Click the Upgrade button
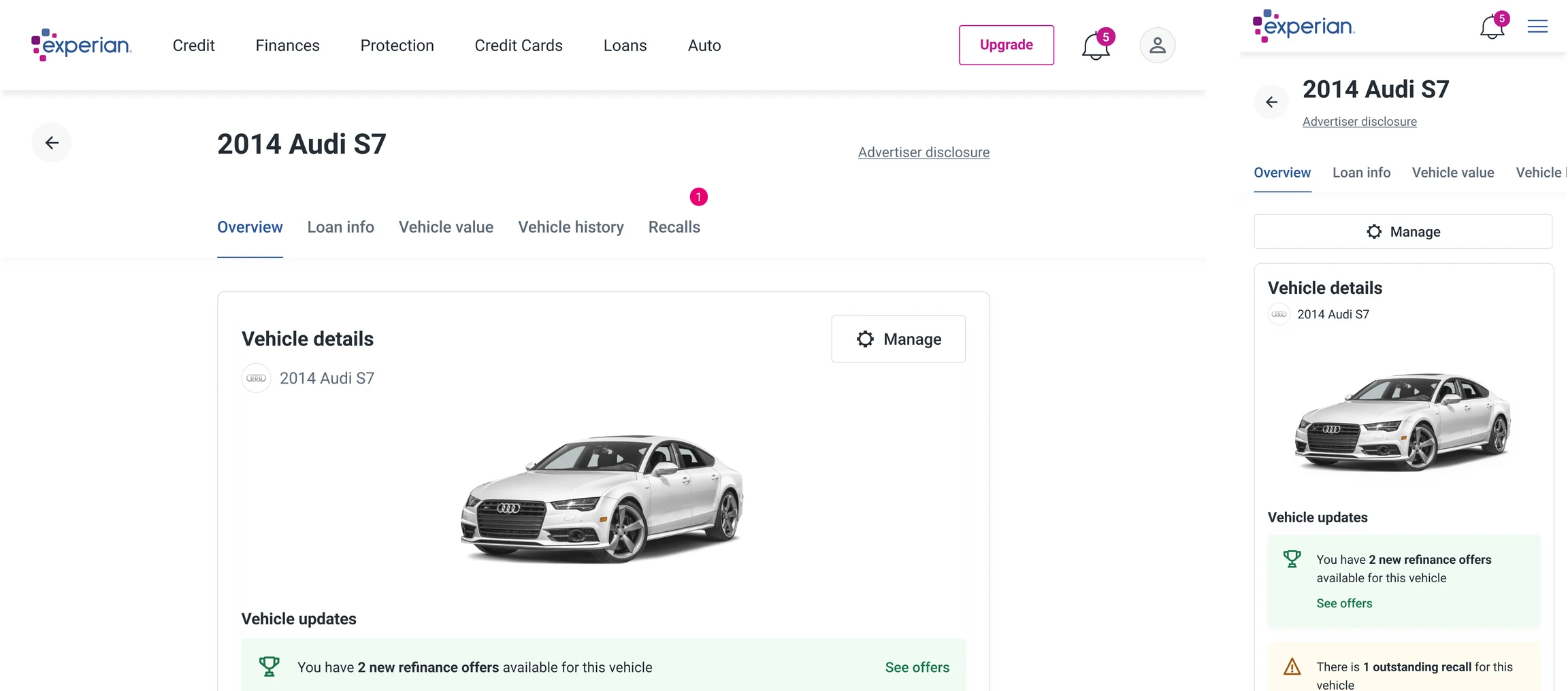This screenshot has width=1568, height=691. [x=1006, y=45]
